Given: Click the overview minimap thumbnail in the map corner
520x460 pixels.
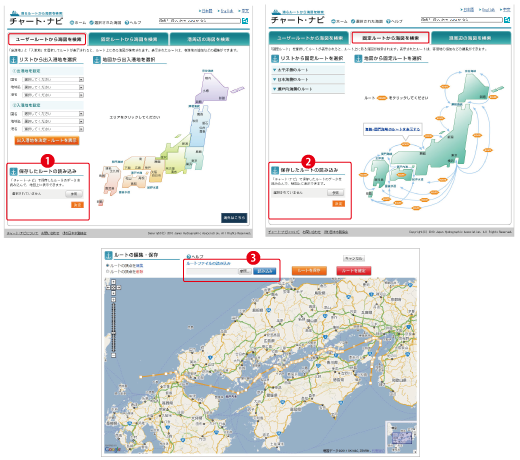Looking at the screenshot, I should (401, 438).
